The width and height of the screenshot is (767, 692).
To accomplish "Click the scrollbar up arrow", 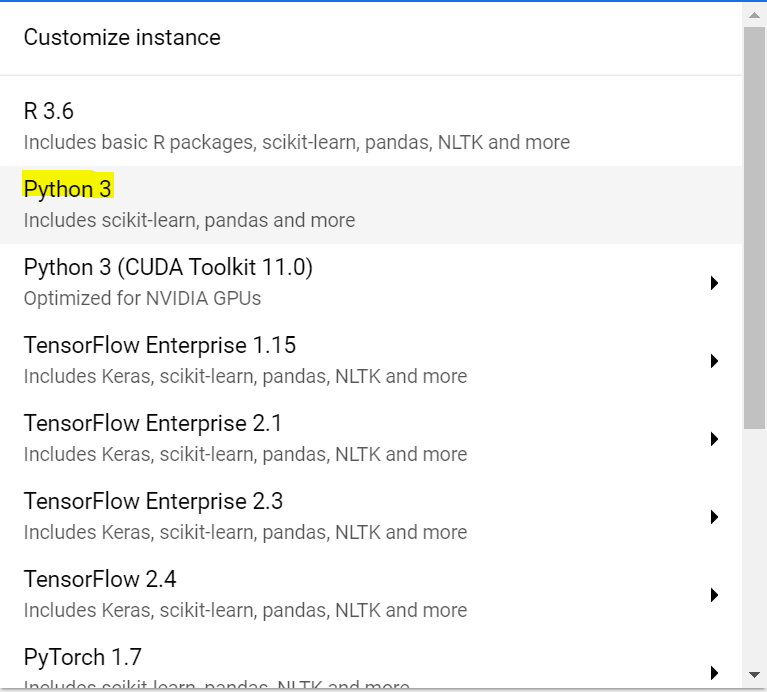I will tap(754, 15).
